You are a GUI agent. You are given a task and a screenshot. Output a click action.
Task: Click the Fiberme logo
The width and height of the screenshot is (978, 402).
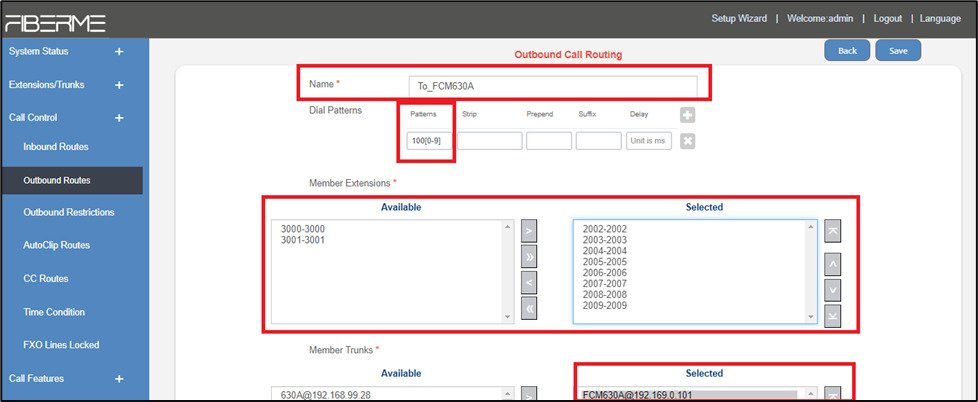[x=55, y=23]
